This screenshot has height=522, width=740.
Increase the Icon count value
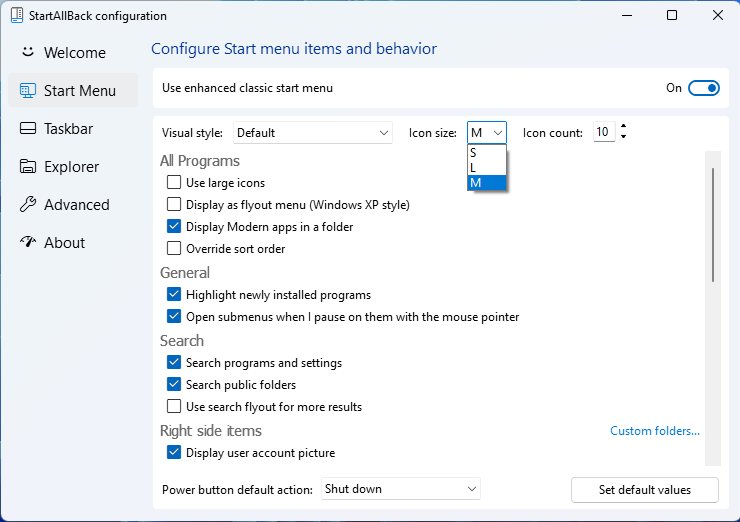pyautogui.click(x=623, y=126)
